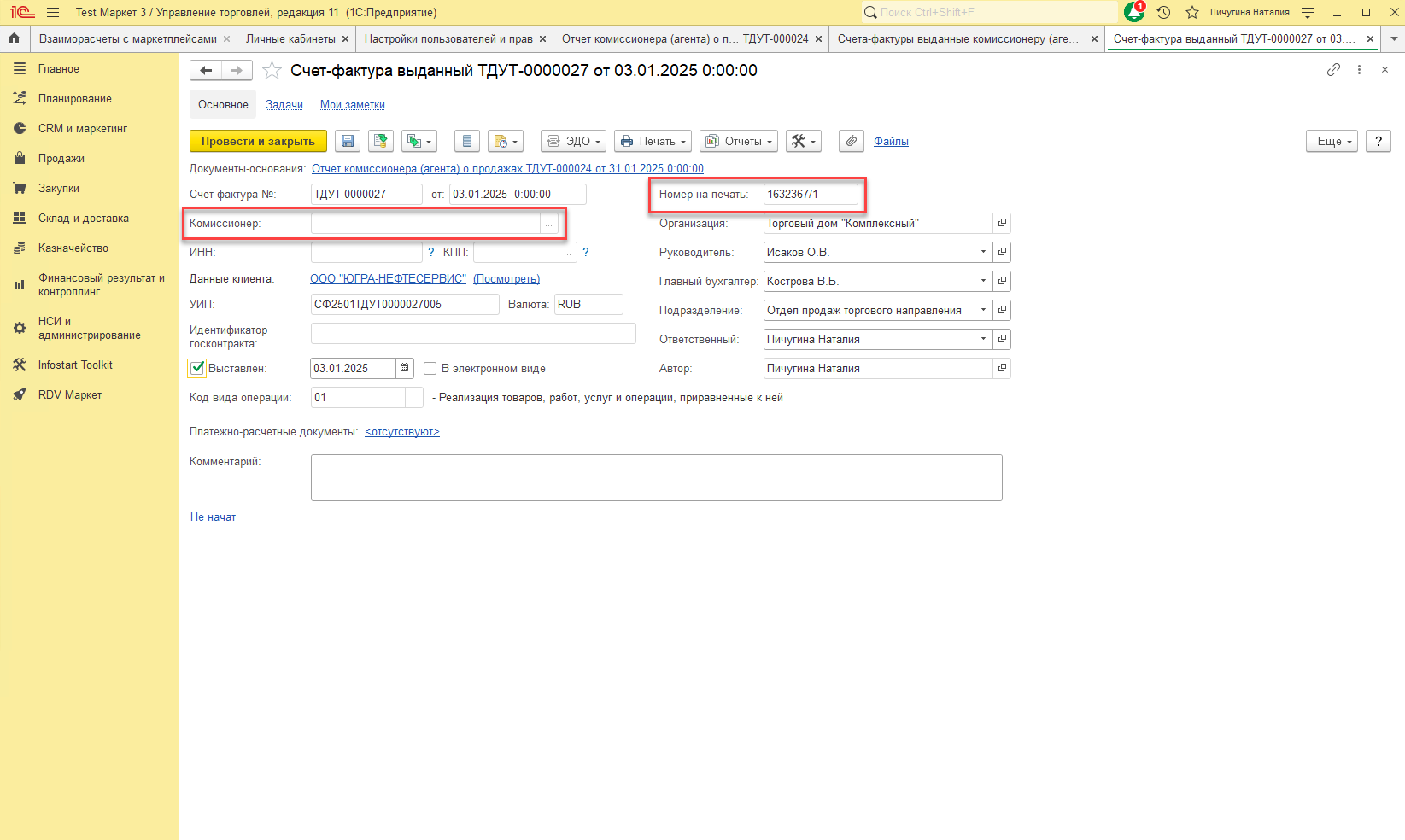Add document to favorites with star icon
Image resolution: width=1405 pixels, height=840 pixels.
pos(272,71)
